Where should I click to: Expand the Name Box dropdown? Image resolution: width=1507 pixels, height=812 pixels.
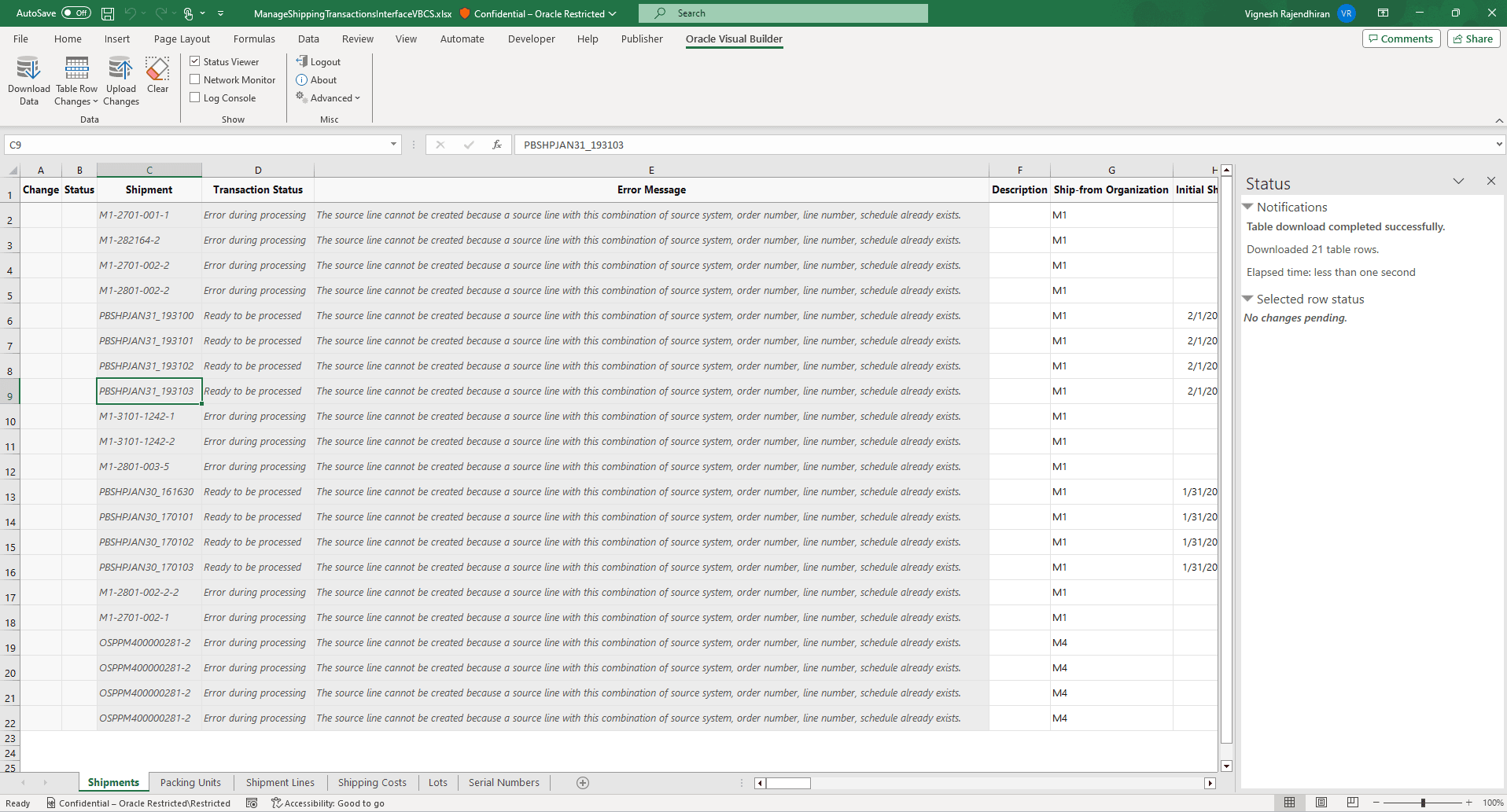coord(392,145)
